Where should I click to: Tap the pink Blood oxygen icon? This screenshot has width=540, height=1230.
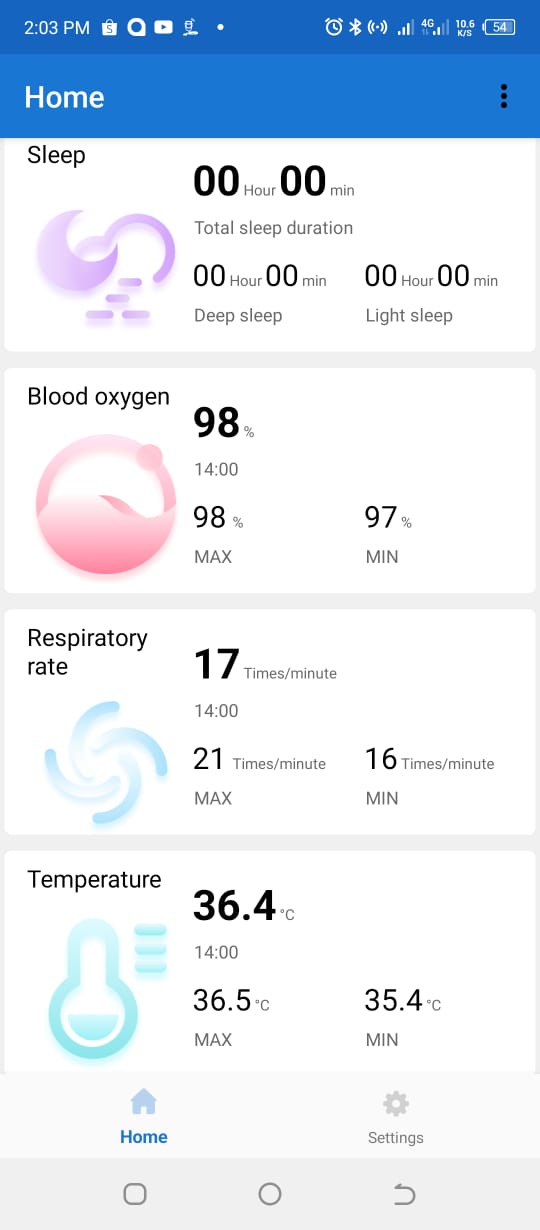tap(99, 504)
